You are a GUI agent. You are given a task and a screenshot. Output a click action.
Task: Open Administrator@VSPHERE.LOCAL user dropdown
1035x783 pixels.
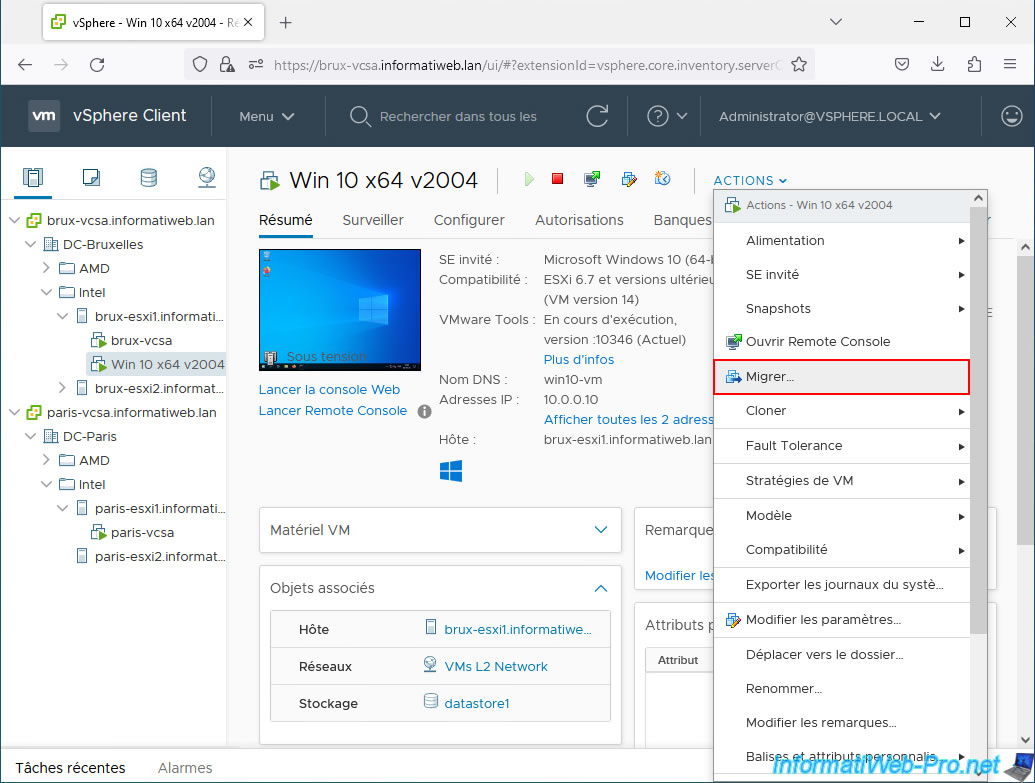coord(830,116)
